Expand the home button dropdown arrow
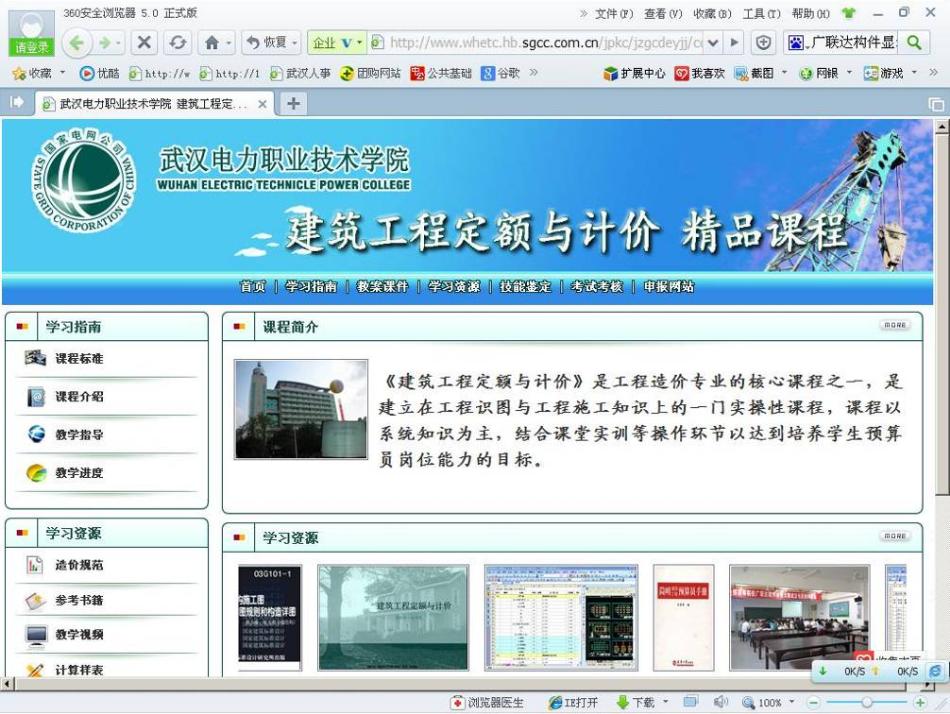 (229, 43)
